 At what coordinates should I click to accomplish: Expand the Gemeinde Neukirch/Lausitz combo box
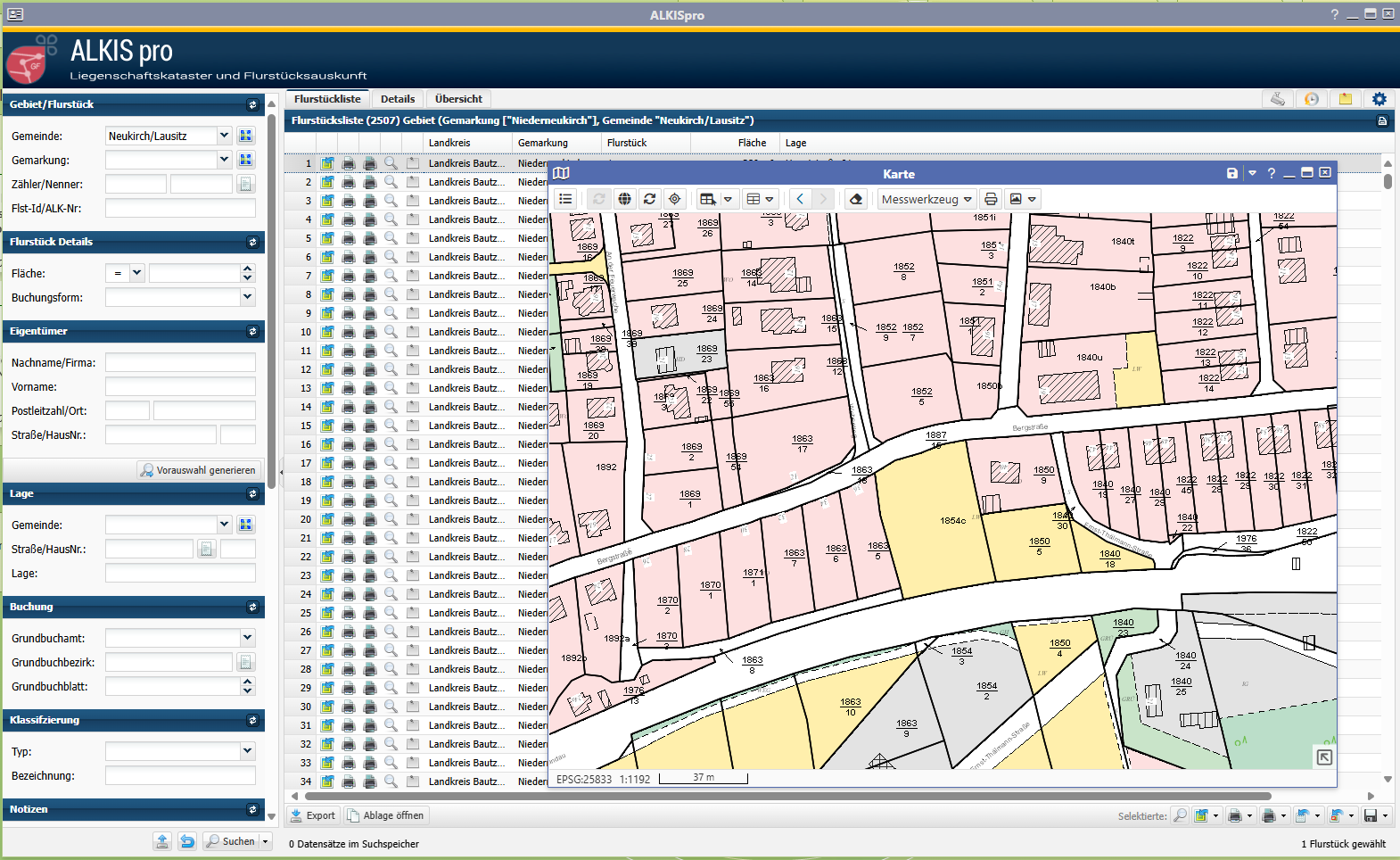tap(224, 136)
